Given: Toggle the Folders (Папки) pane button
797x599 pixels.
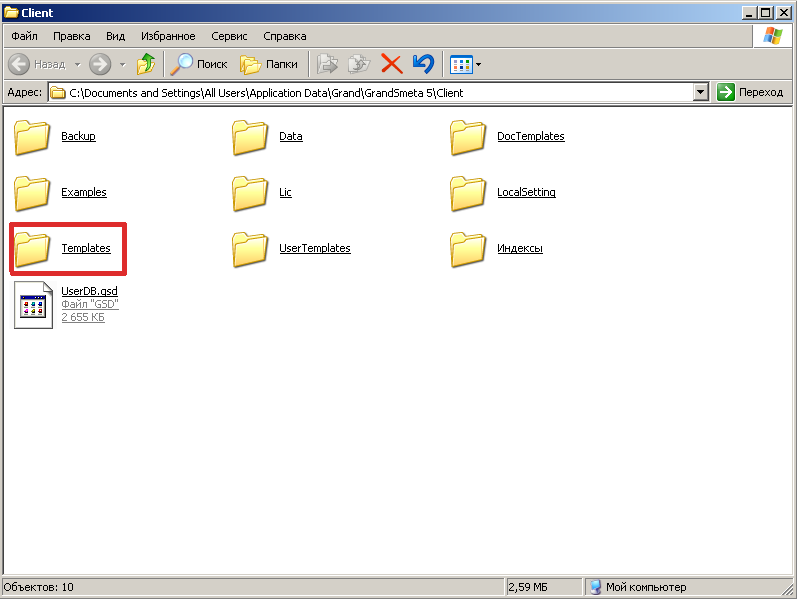Looking at the screenshot, I should tap(269, 64).
